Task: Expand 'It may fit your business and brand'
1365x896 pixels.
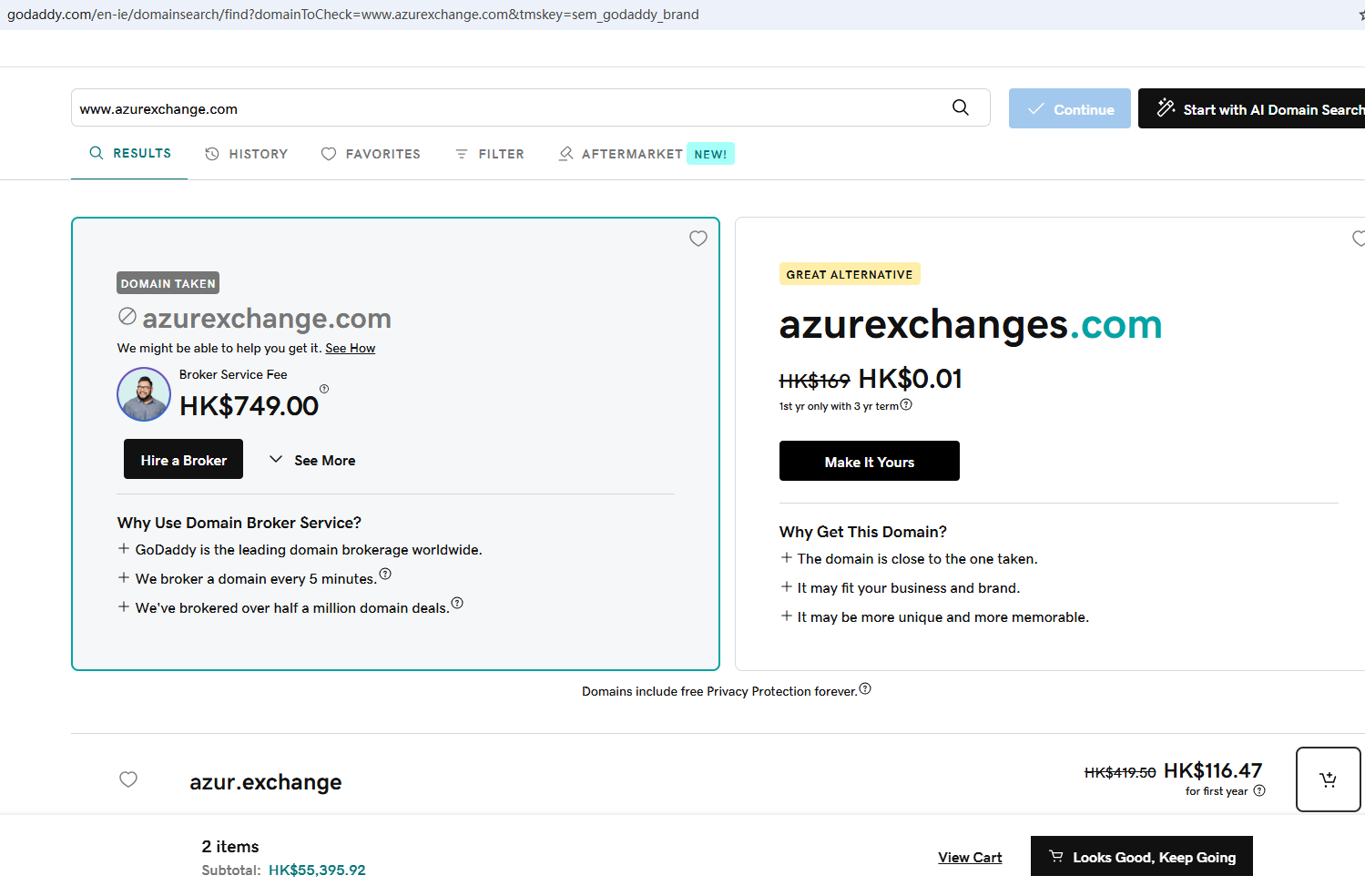Action: click(x=787, y=587)
